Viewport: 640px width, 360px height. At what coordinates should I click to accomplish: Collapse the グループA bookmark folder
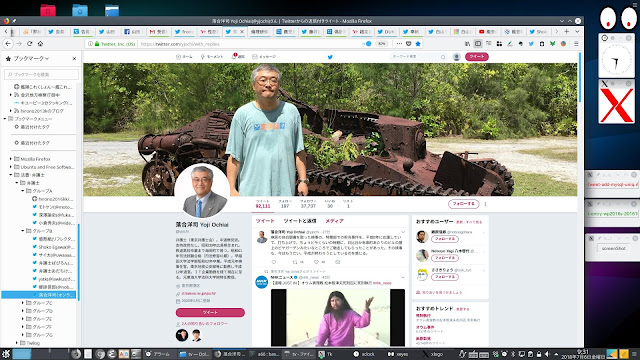23,191
